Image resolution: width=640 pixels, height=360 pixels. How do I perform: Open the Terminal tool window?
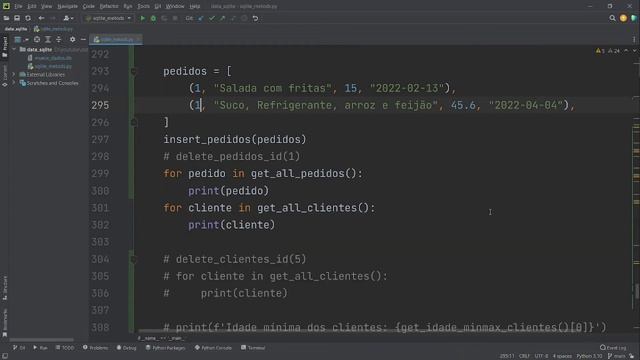[x=253, y=348]
